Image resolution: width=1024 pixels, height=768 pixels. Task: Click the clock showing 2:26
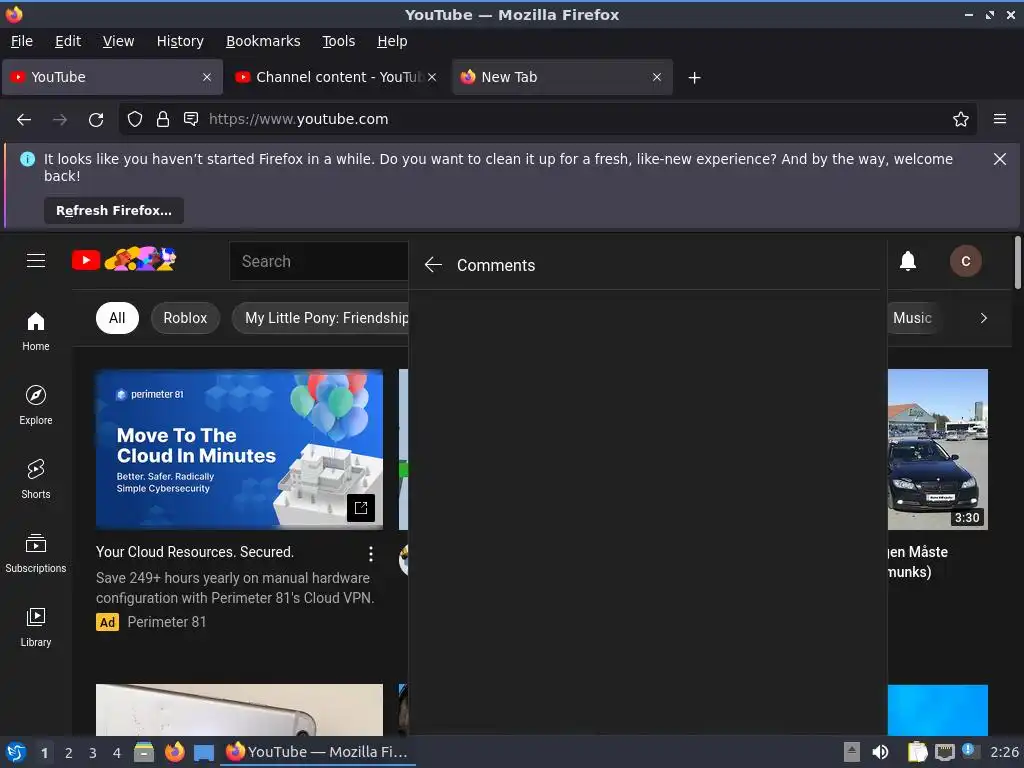click(1004, 752)
